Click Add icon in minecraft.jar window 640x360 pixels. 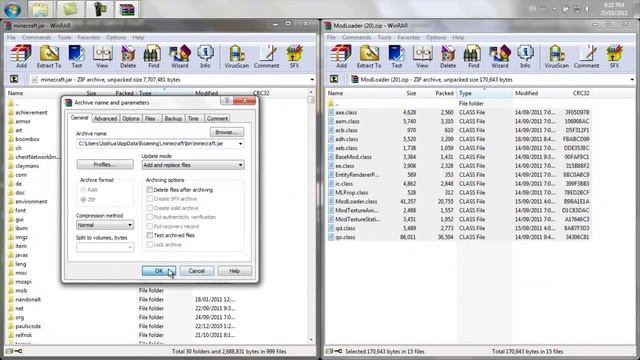tap(21, 56)
